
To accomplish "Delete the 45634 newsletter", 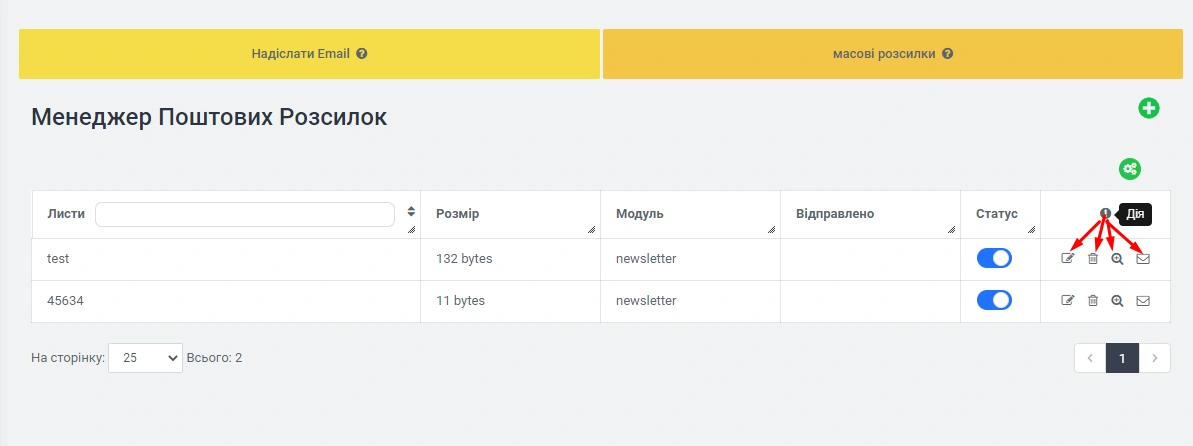I will point(1093,300).
